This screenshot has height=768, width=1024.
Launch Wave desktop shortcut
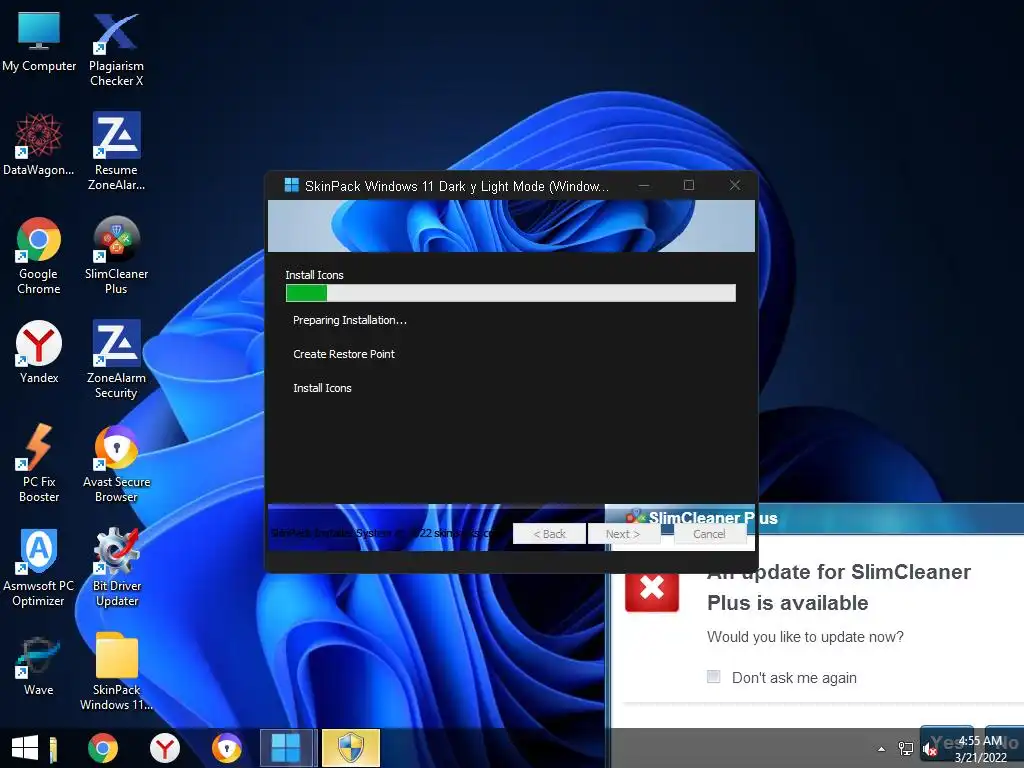pyautogui.click(x=39, y=665)
